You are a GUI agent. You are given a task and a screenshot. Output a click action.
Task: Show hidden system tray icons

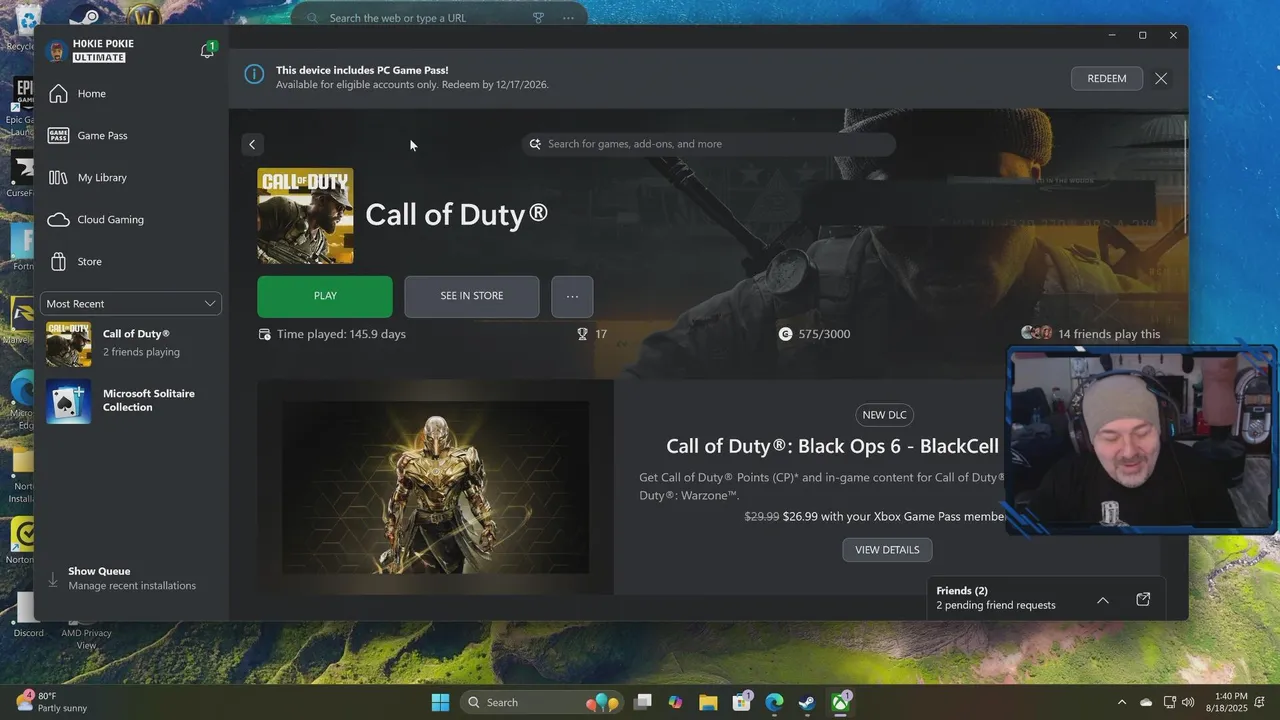tap(1121, 702)
